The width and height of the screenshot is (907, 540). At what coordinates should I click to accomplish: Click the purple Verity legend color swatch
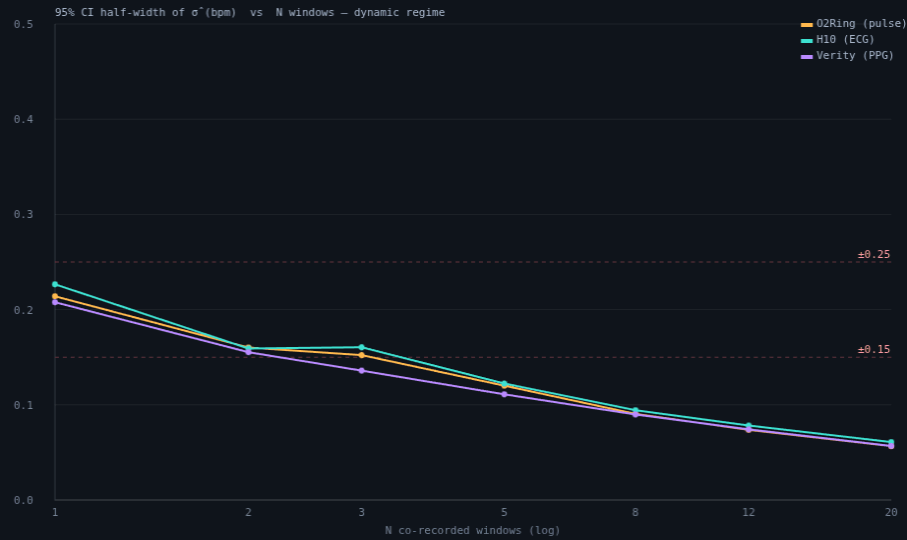tap(806, 57)
